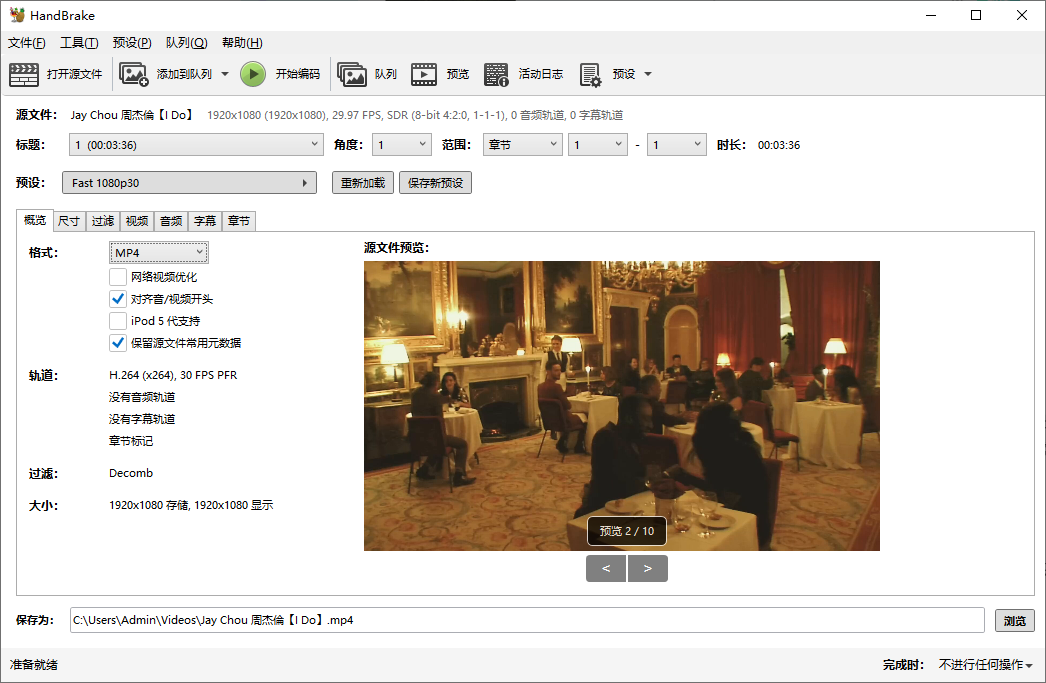Image resolution: width=1046 pixels, height=683 pixels.
Task: Click the Open Source (打开源文件) clapperboard icon
Action: point(24,74)
